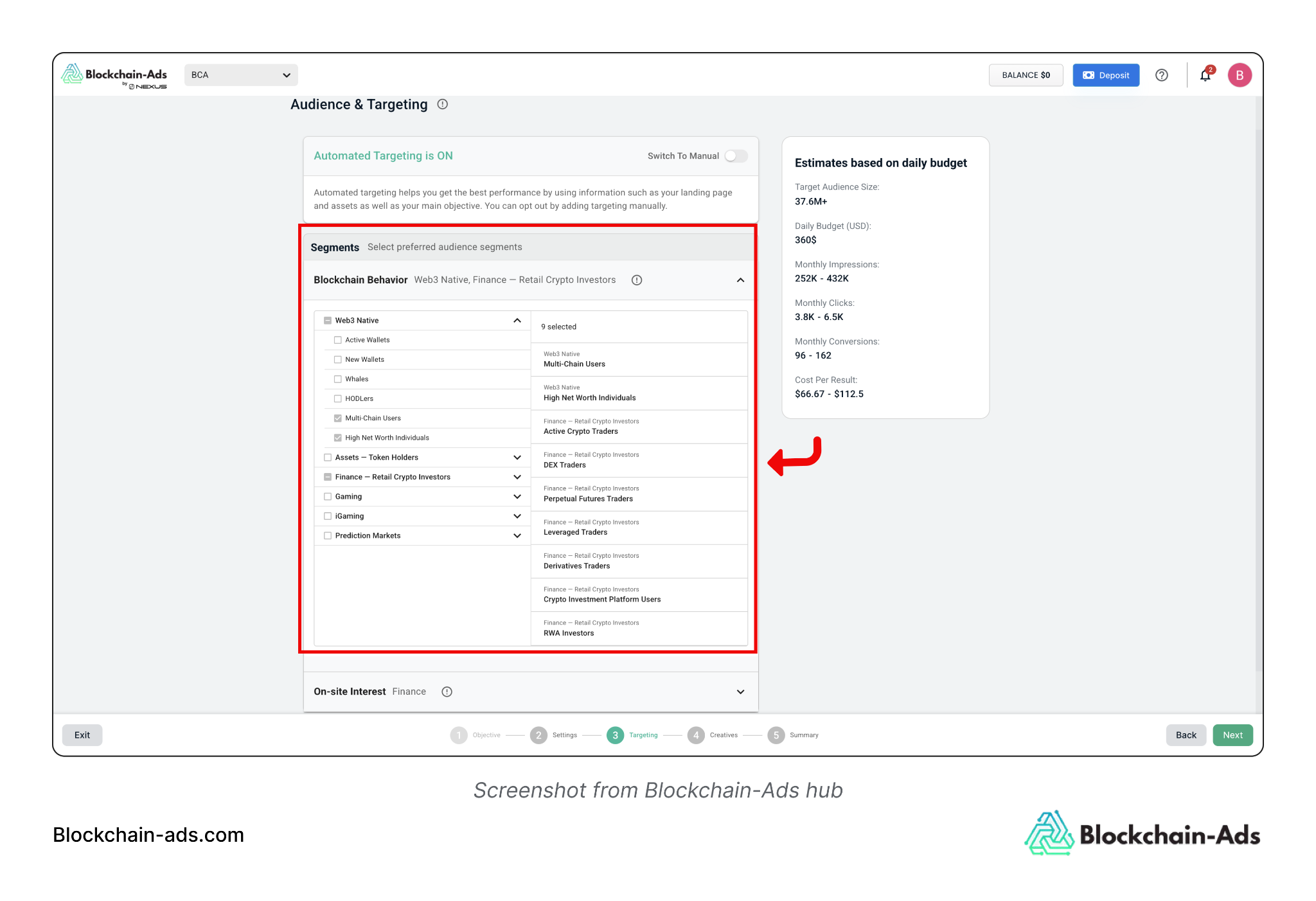The image size is (1316, 901).
Task: Uncheck the Multi-Chain Users checkbox
Action: [338, 418]
